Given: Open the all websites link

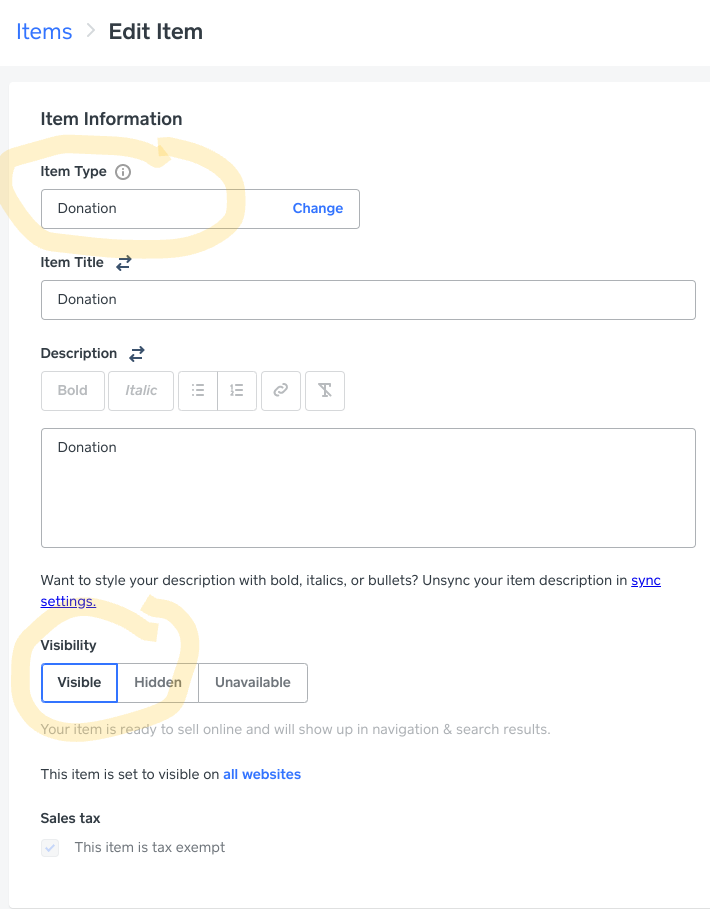Looking at the screenshot, I should tap(262, 775).
